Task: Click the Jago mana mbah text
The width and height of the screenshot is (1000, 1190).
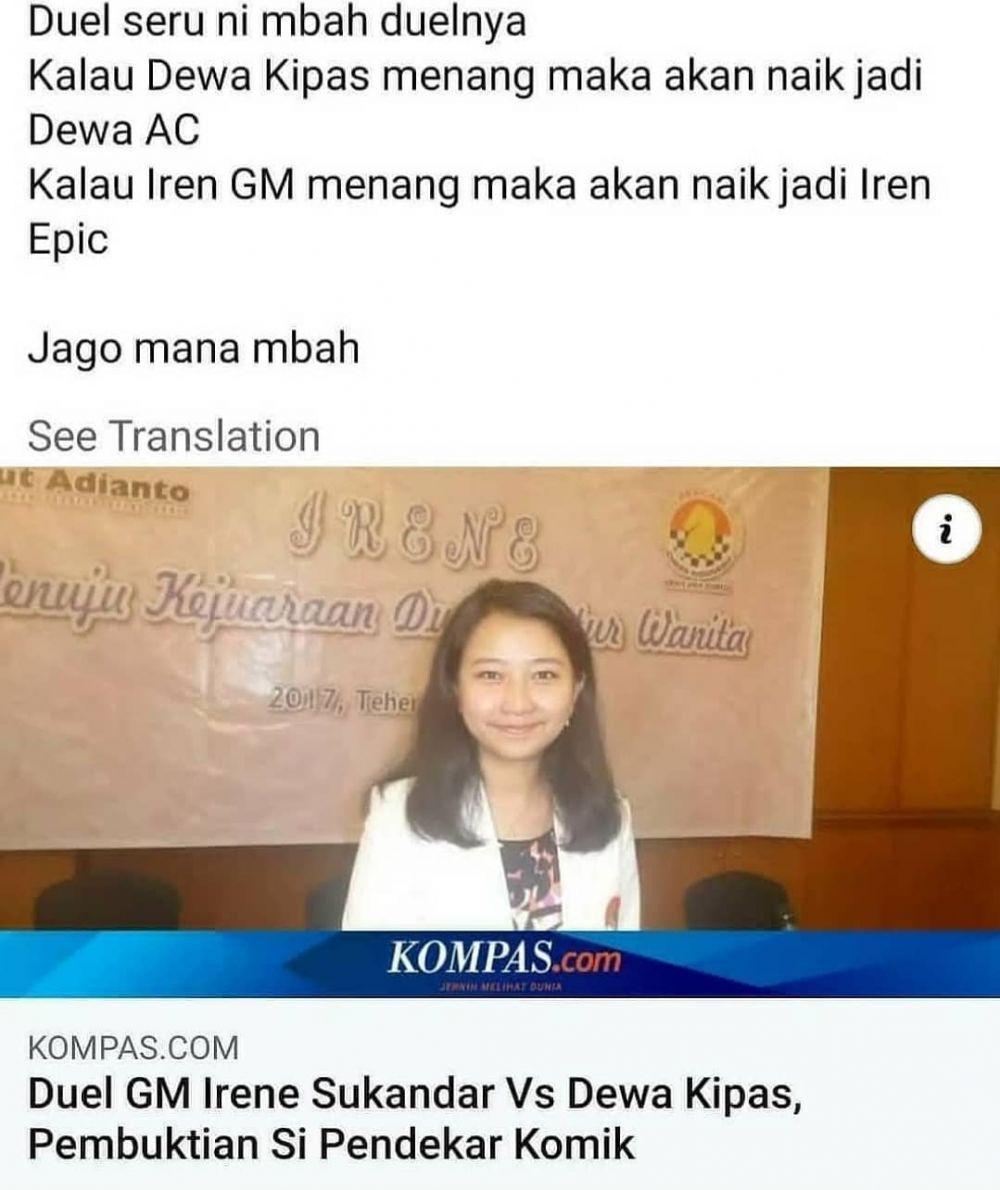Action: coord(193,348)
